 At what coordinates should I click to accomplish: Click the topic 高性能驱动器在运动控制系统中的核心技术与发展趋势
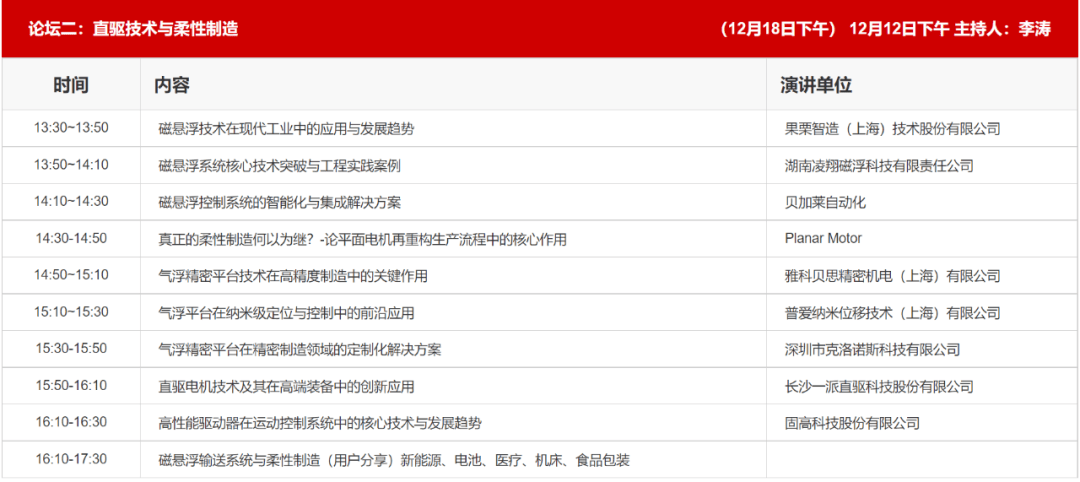click(x=320, y=423)
